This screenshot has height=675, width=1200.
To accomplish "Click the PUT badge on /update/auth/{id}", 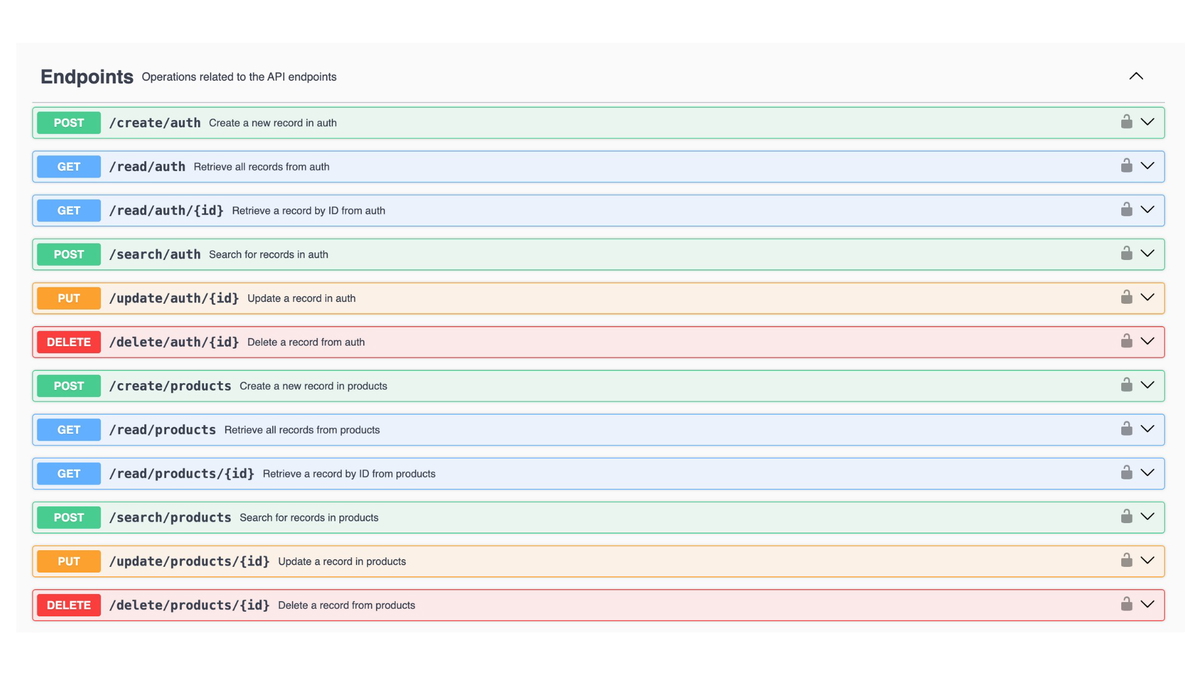I will click(x=67, y=297).
